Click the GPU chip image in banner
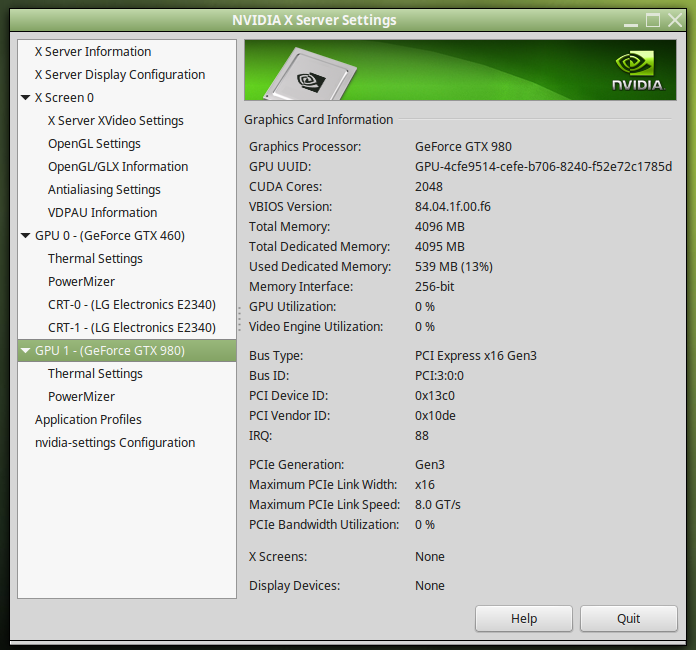This screenshot has height=650, width=696. point(309,74)
